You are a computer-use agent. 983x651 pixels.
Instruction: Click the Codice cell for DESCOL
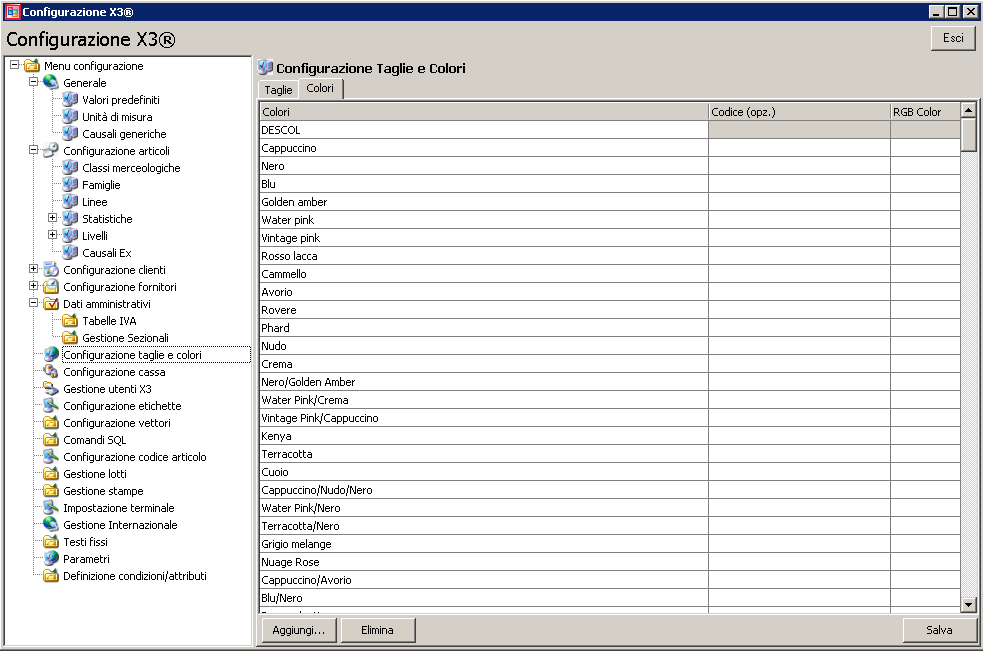click(799, 130)
